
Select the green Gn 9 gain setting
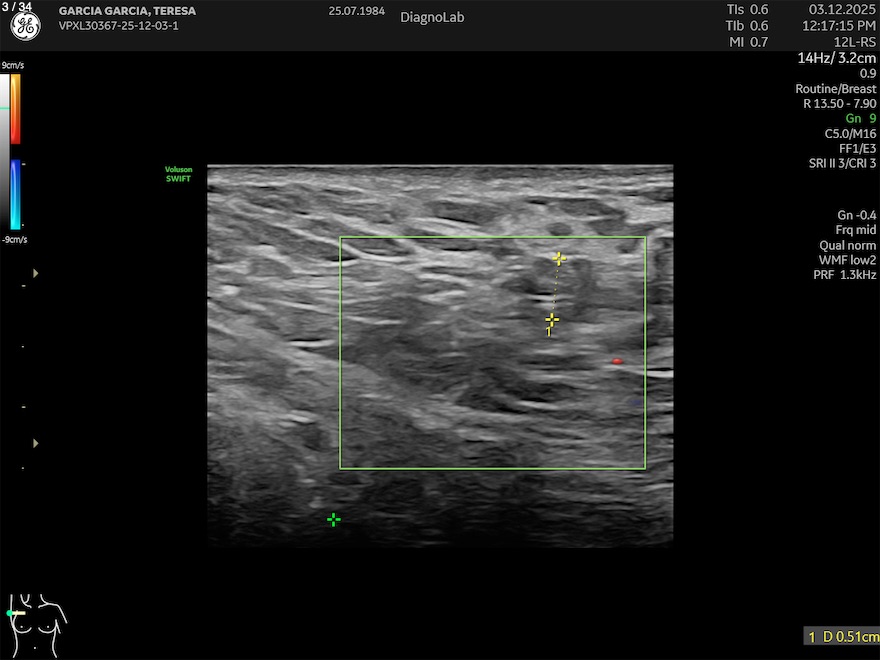click(860, 118)
